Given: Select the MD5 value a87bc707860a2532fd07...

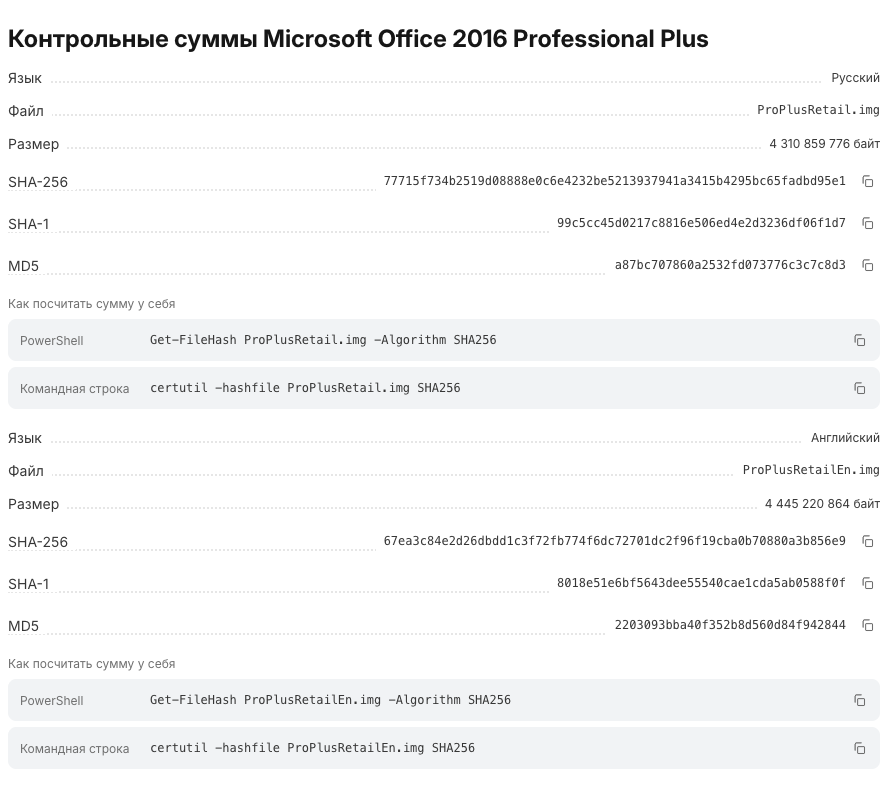Looking at the screenshot, I should (730, 265).
